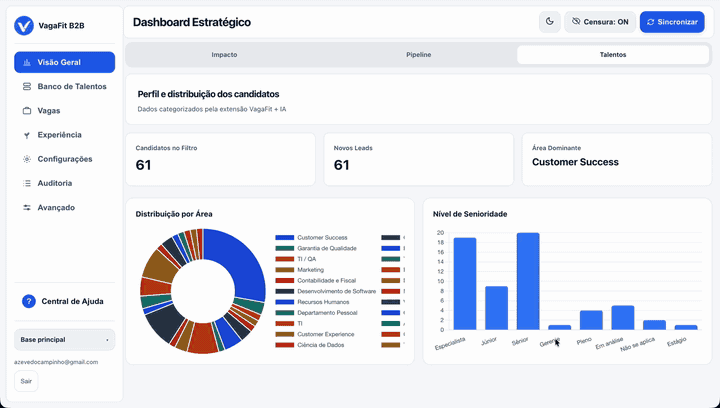This screenshot has width=720, height=408.
Task: Click the Pleno bar in chart
Action: [591, 320]
